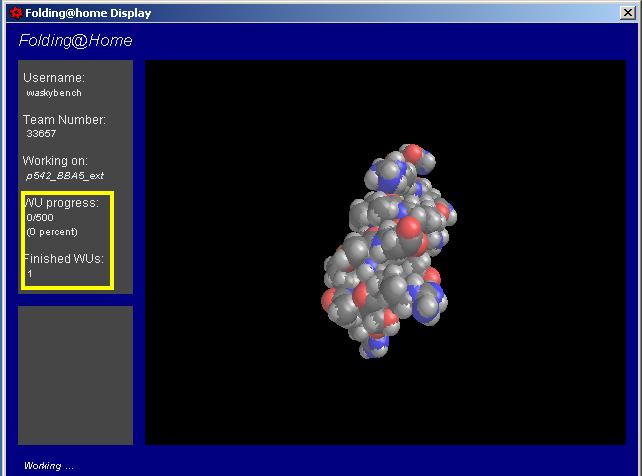Select the username value waskybench
The width and height of the screenshot is (642, 476).
click(54, 93)
